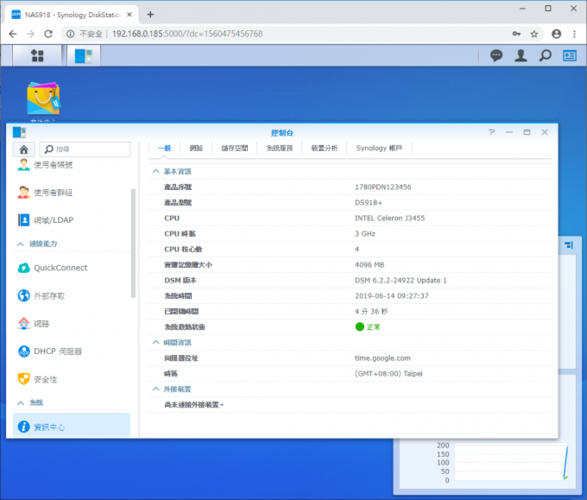Maximize the Control Panel window

[527, 132]
